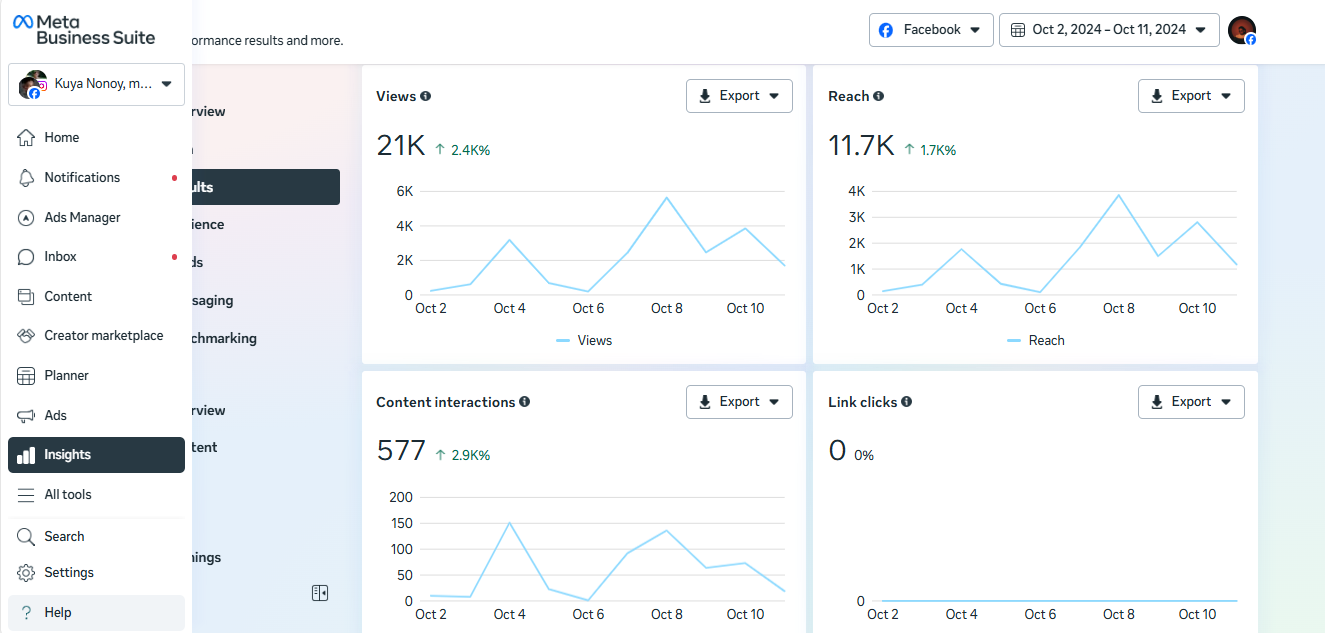
Task: Open the Kuya Nonoy account switcher dropdown
Action: 96,84
